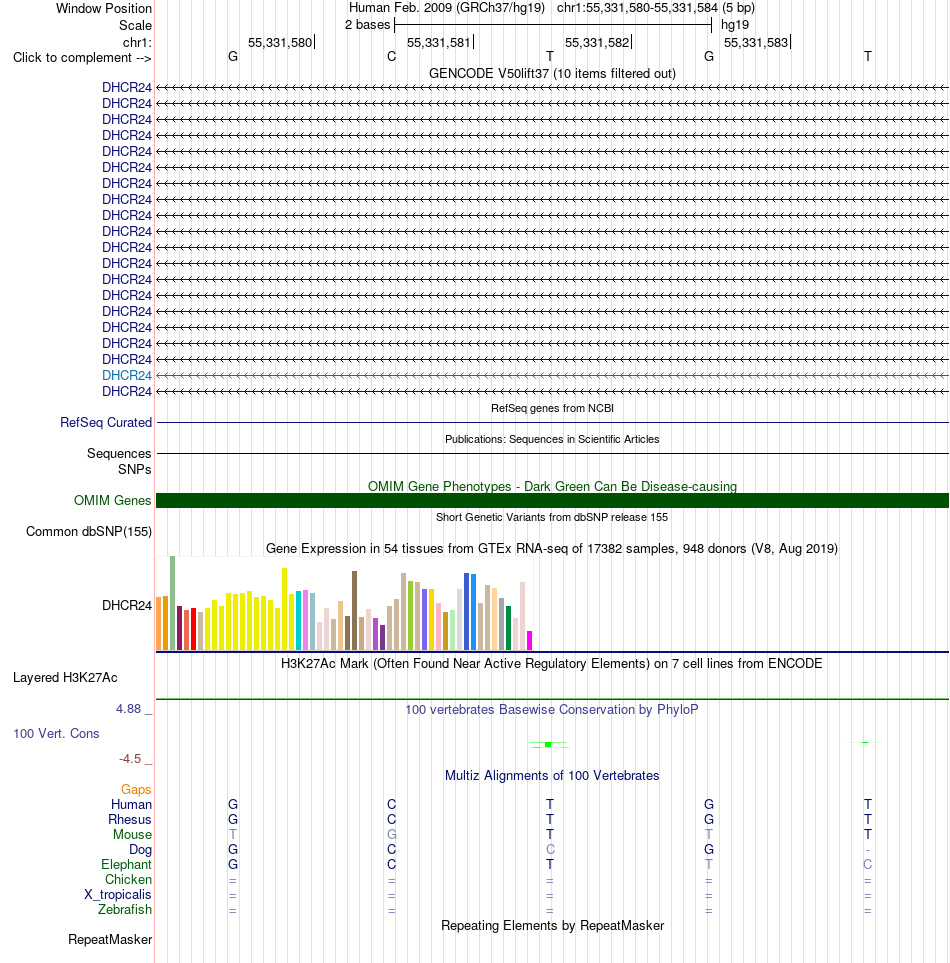950x963 pixels.
Task: Click position label 55,331,581 on the ruler
Action: coord(438,42)
